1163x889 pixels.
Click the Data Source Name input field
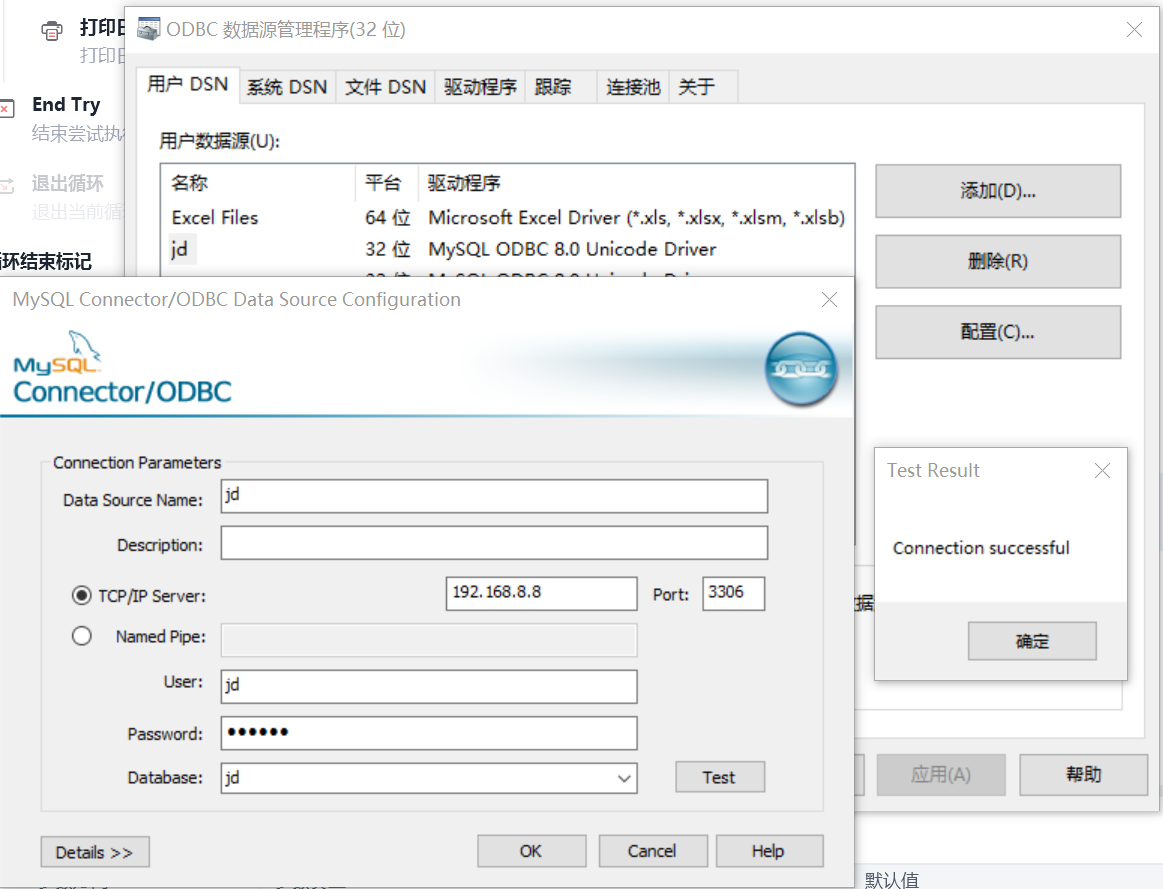pos(494,496)
